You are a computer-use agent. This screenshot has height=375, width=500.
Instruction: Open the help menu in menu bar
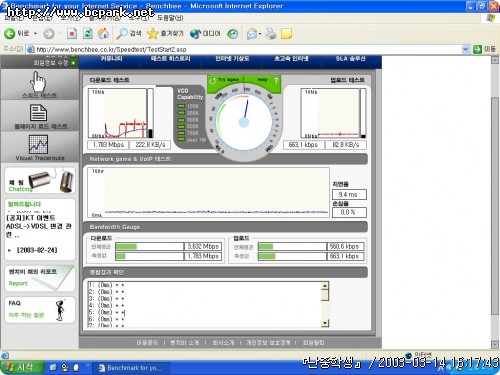pos(170,18)
